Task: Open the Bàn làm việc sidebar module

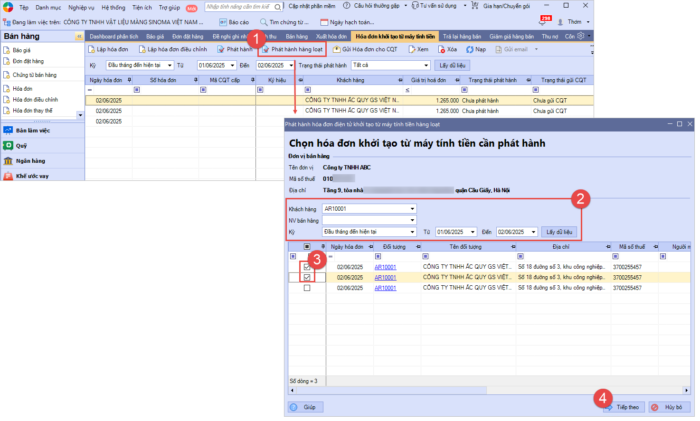Action: (30, 130)
